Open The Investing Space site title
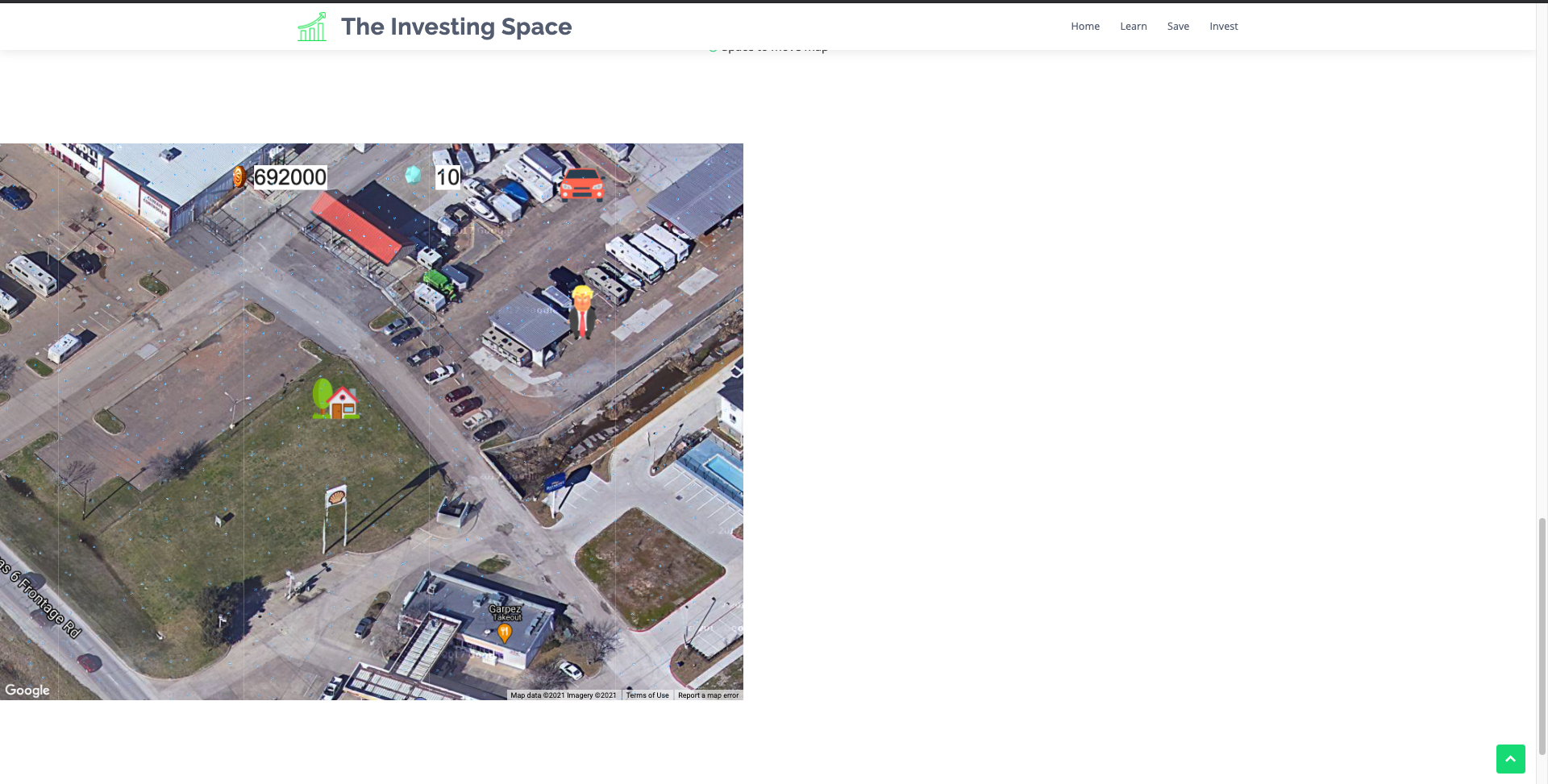The image size is (1548, 784). [x=456, y=27]
